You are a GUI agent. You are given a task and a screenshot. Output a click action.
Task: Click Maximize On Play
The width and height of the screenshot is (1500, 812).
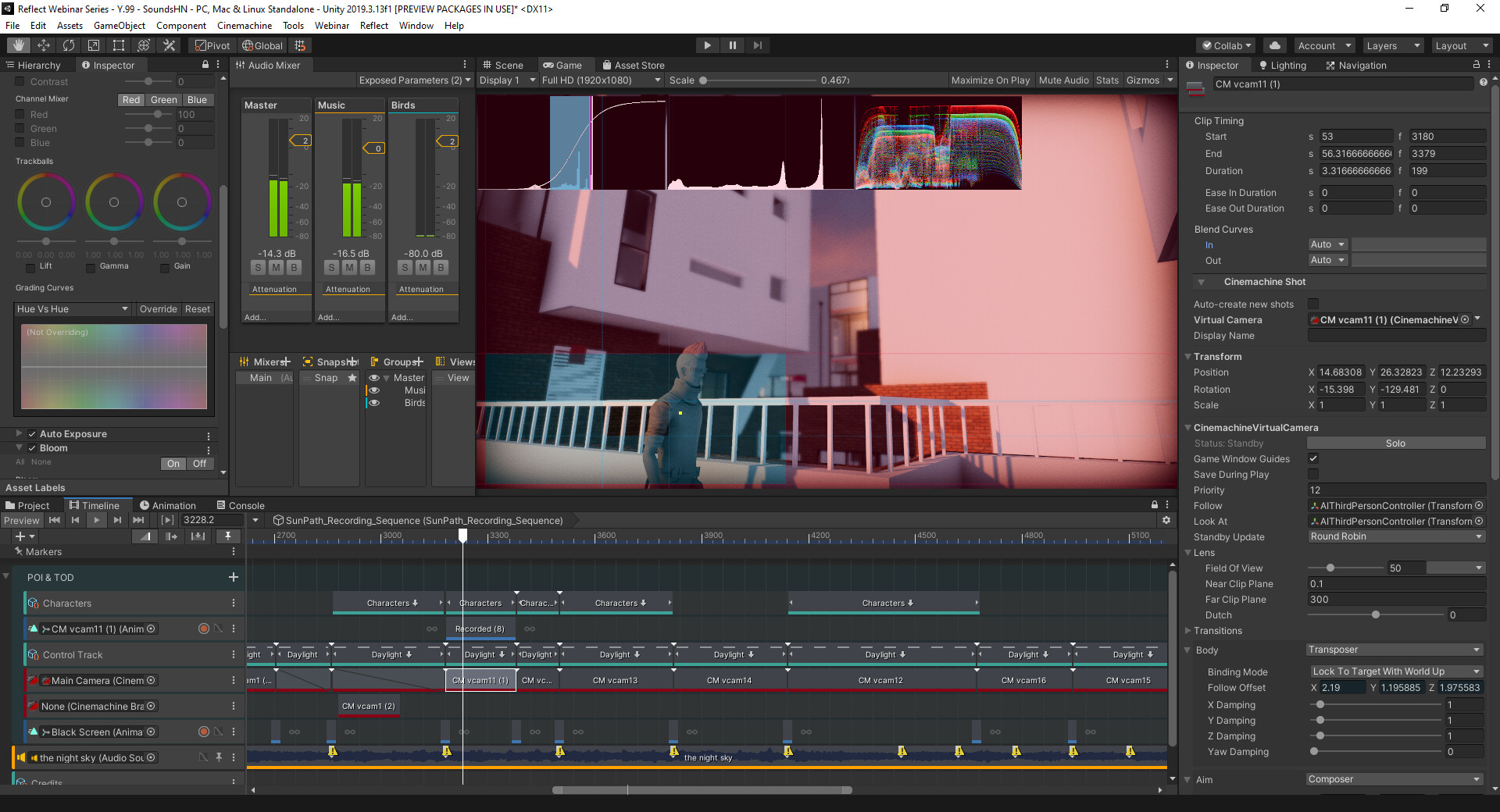pos(991,80)
